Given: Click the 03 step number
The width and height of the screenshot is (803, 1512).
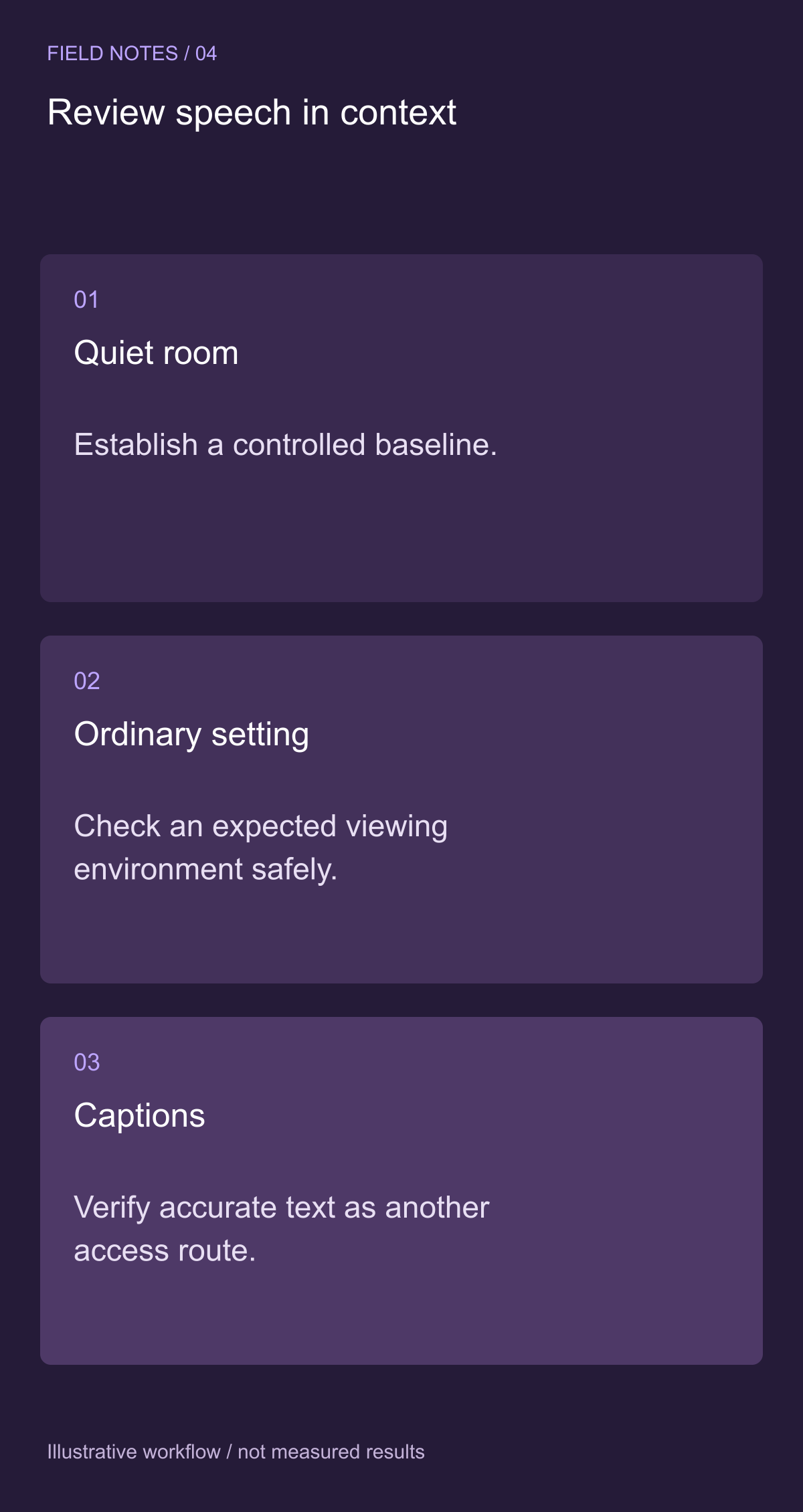Looking at the screenshot, I should (x=87, y=1062).
